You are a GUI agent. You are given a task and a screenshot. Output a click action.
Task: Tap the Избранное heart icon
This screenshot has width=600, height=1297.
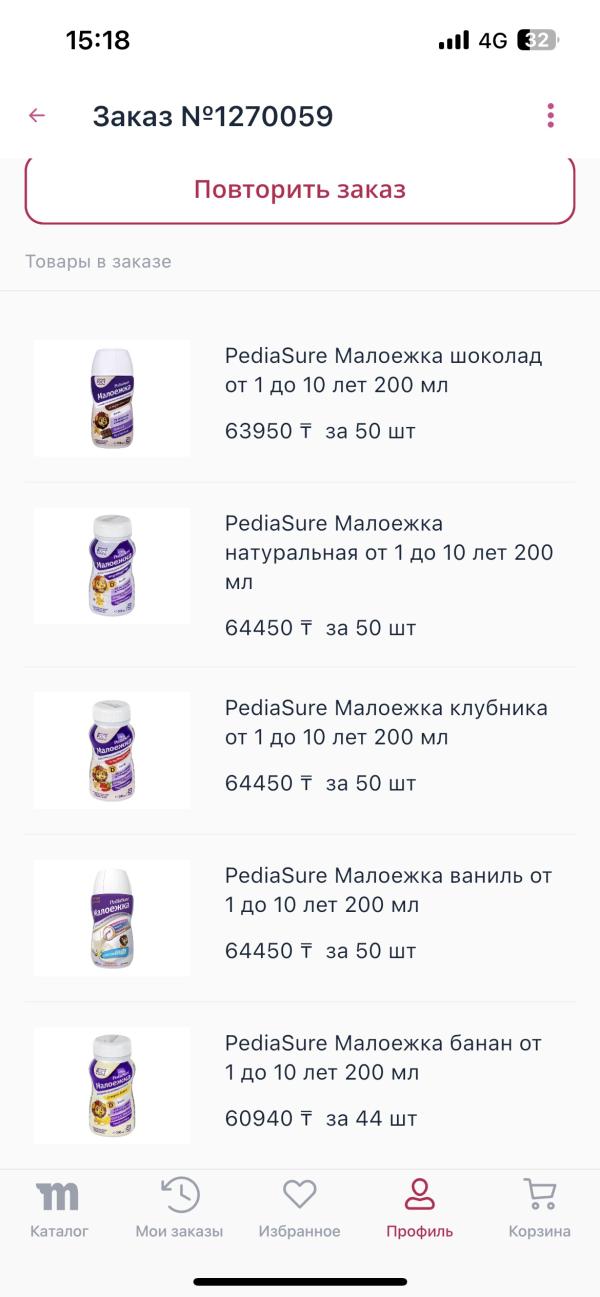click(x=299, y=1195)
